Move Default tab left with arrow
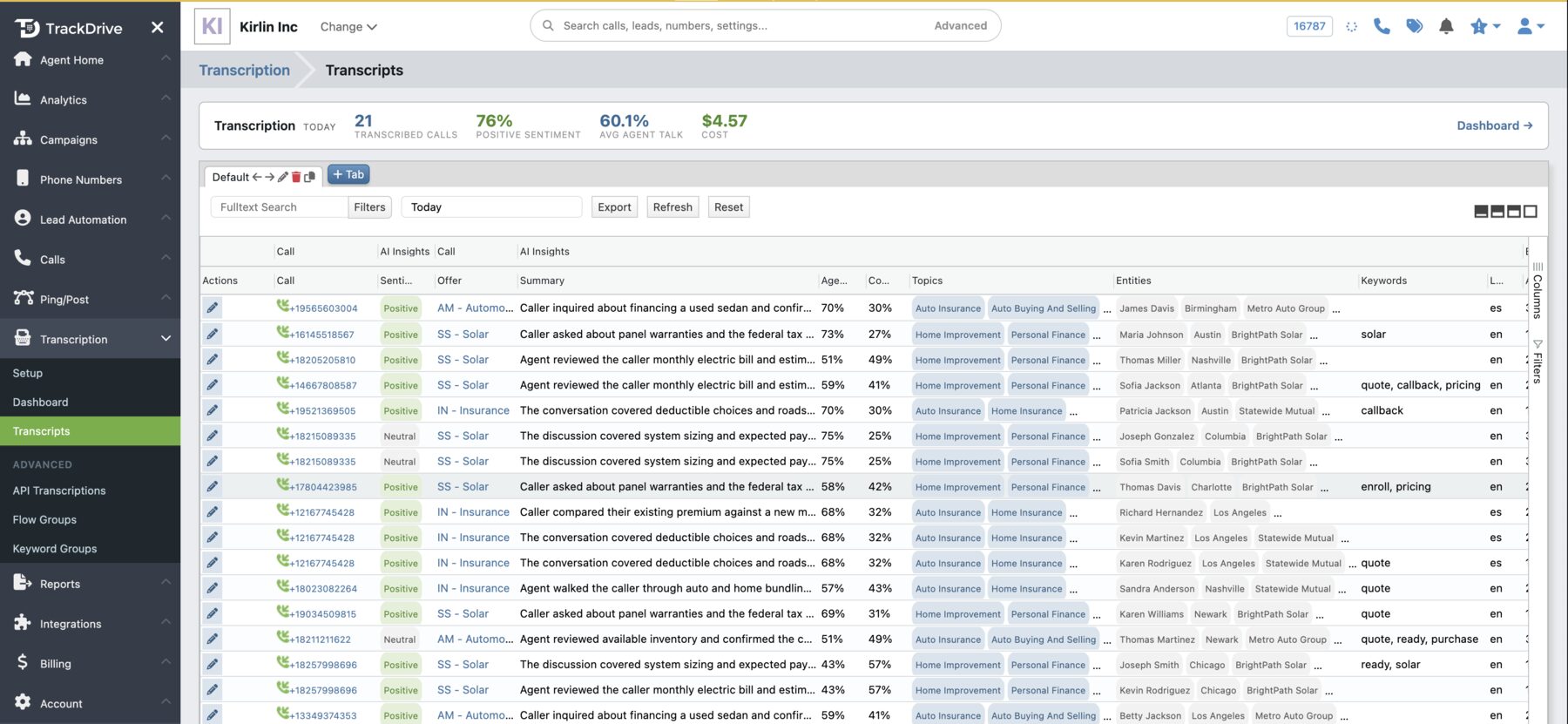 tap(257, 177)
